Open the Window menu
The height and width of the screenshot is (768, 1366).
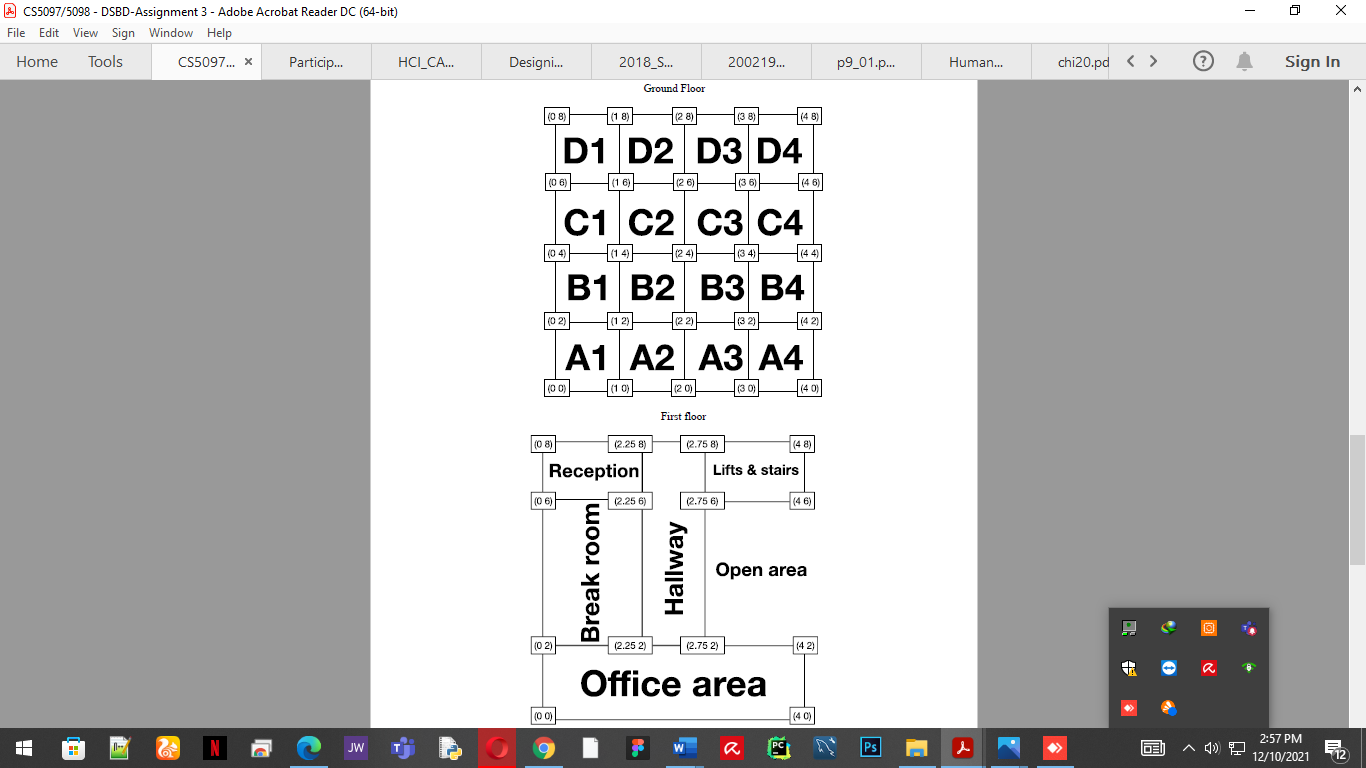(171, 32)
